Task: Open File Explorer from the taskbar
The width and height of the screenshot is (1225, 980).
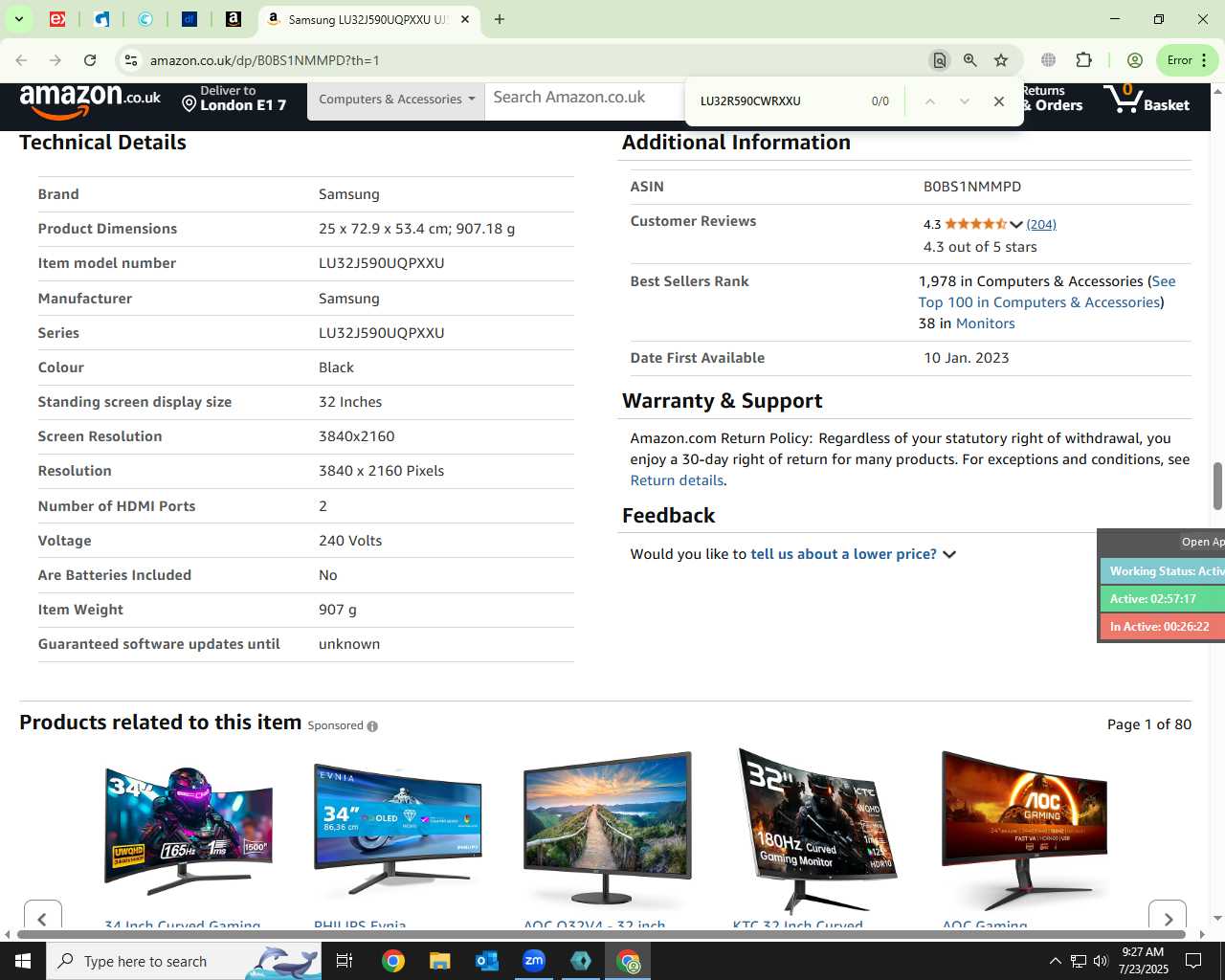Action: coord(439,961)
